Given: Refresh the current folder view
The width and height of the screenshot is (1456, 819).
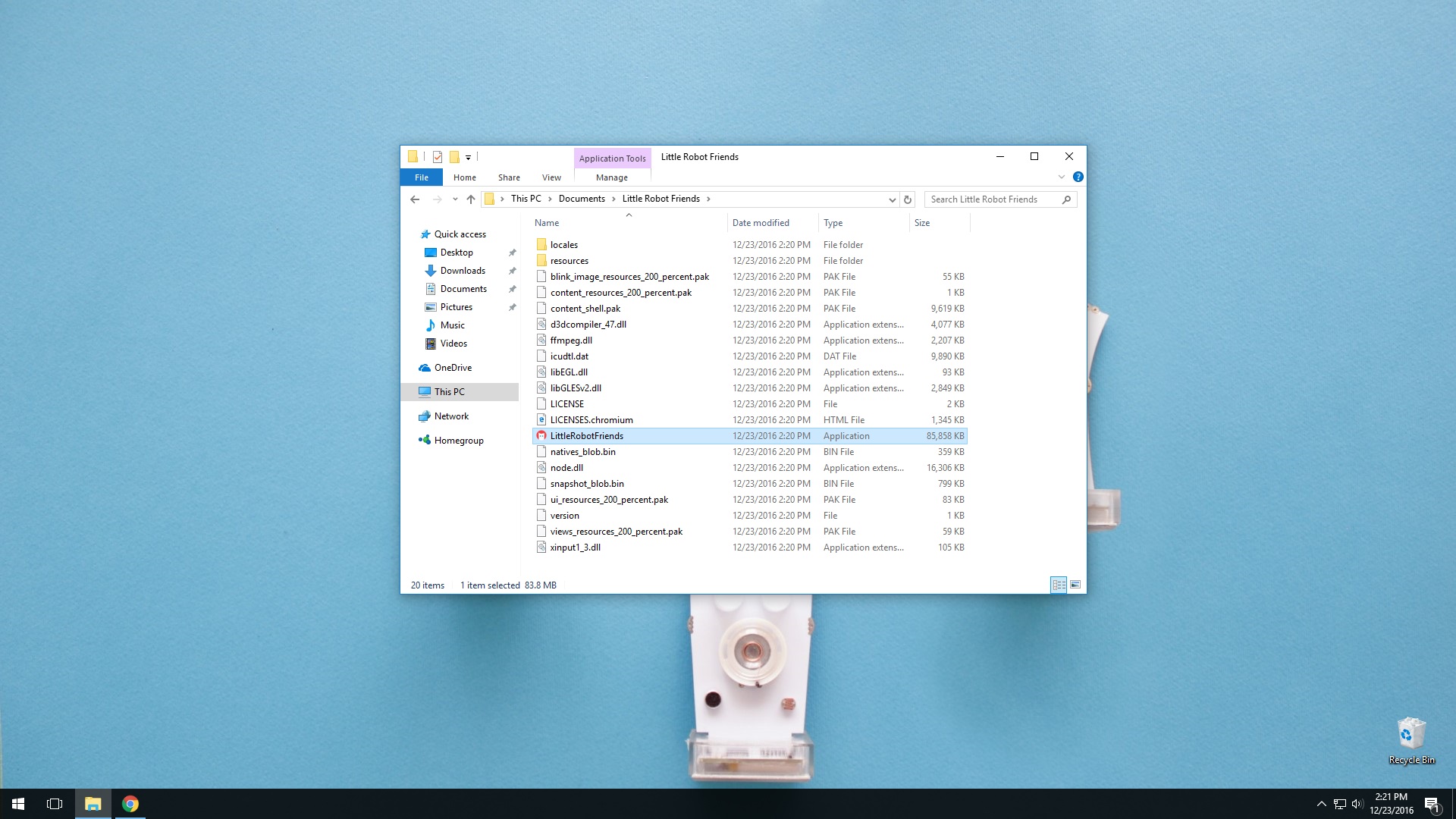Looking at the screenshot, I should 908,199.
